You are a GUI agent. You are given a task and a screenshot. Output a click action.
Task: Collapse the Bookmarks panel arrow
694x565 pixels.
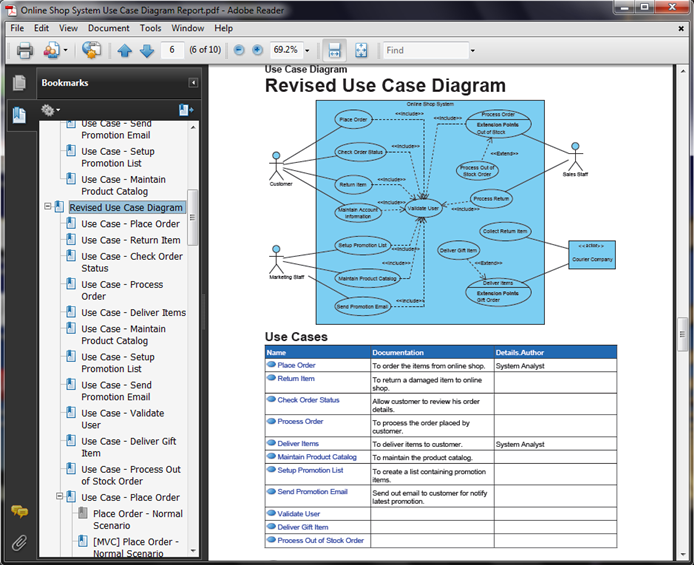193,83
